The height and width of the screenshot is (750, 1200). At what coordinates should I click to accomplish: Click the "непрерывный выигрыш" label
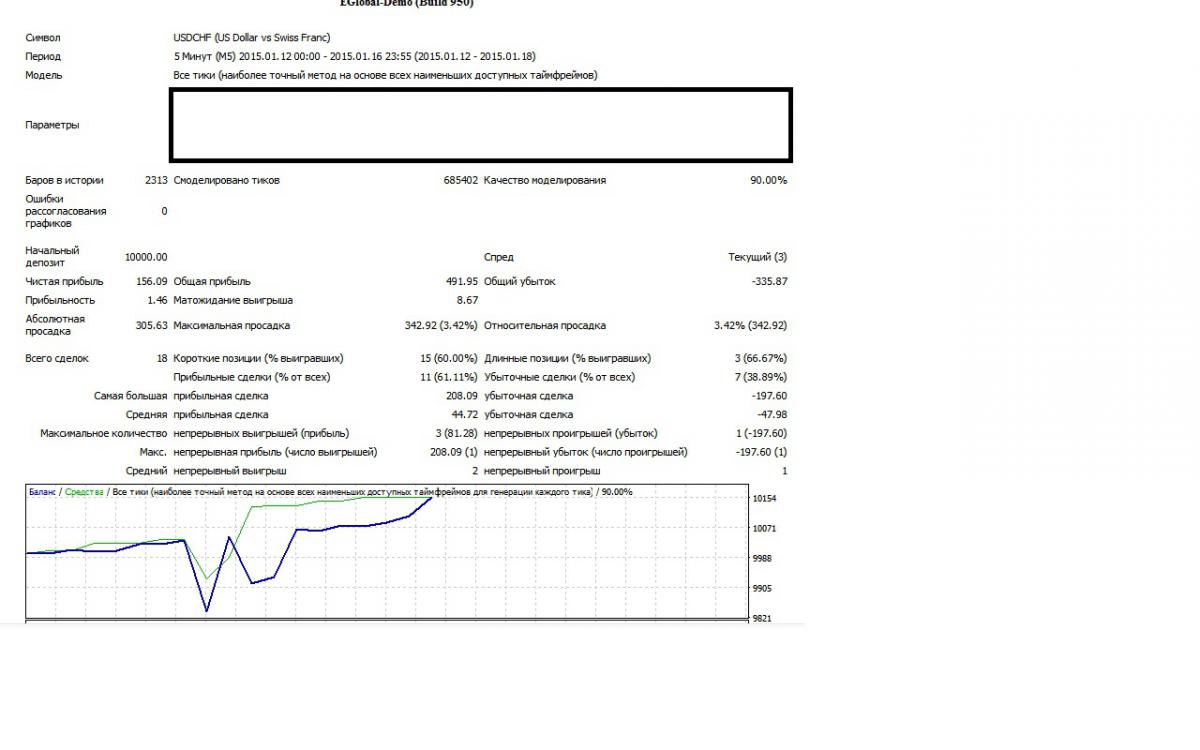click(230, 470)
